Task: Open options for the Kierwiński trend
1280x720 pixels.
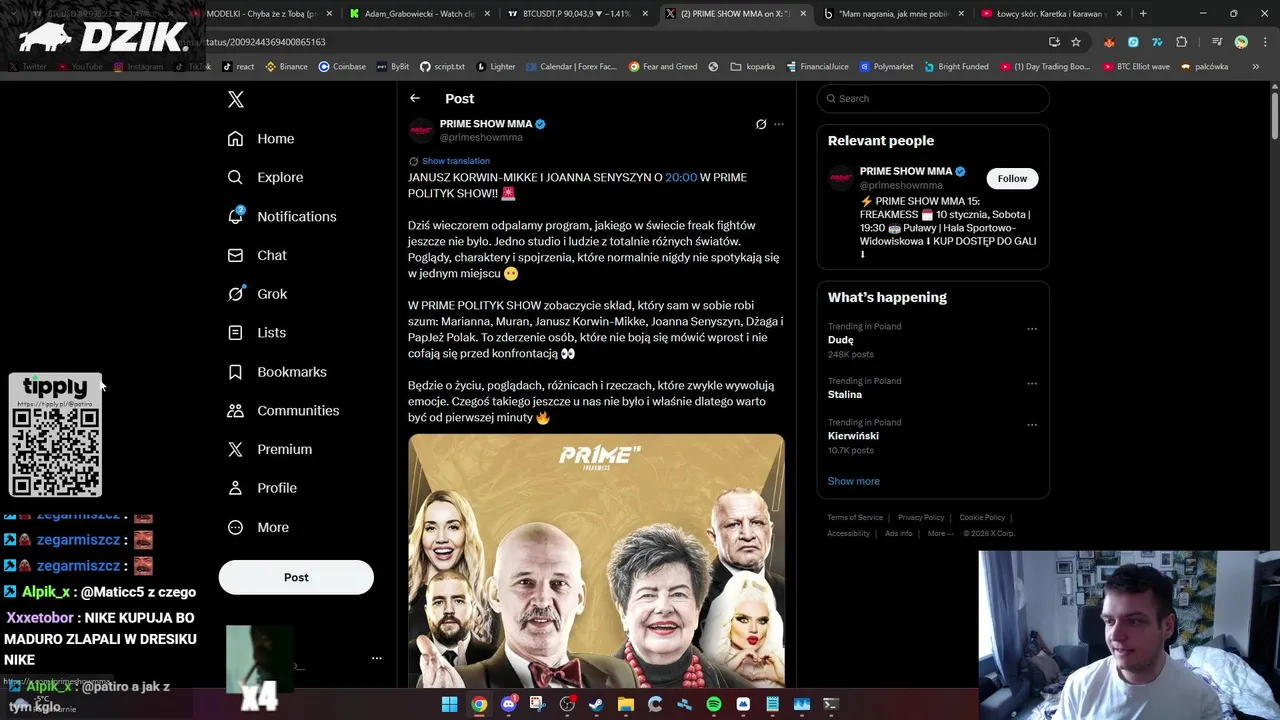Action: pyautogui.click(x=1032, y=425)
